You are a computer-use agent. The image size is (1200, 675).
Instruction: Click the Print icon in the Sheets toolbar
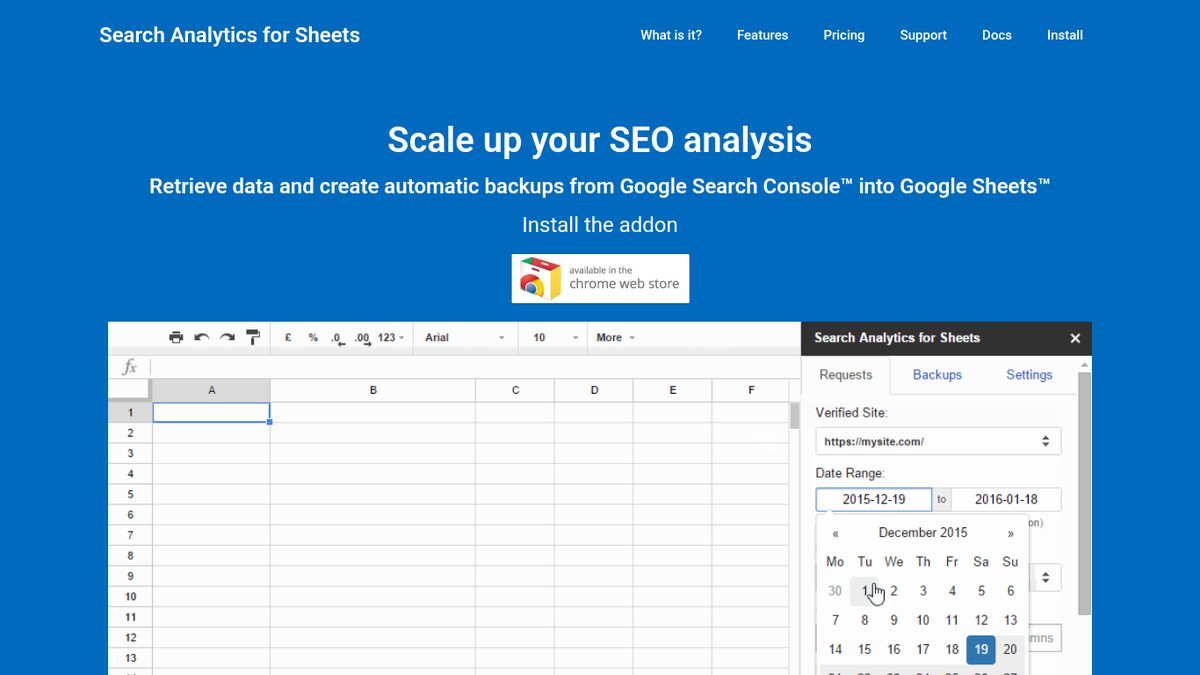coord(176,338)
